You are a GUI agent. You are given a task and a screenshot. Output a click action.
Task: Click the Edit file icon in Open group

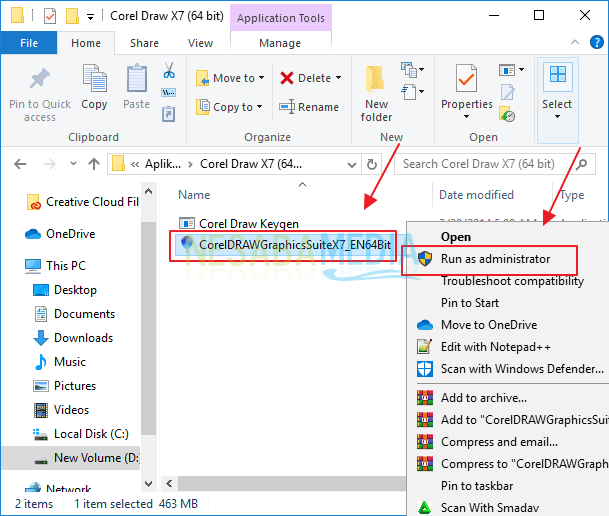(x=508, y=92)
